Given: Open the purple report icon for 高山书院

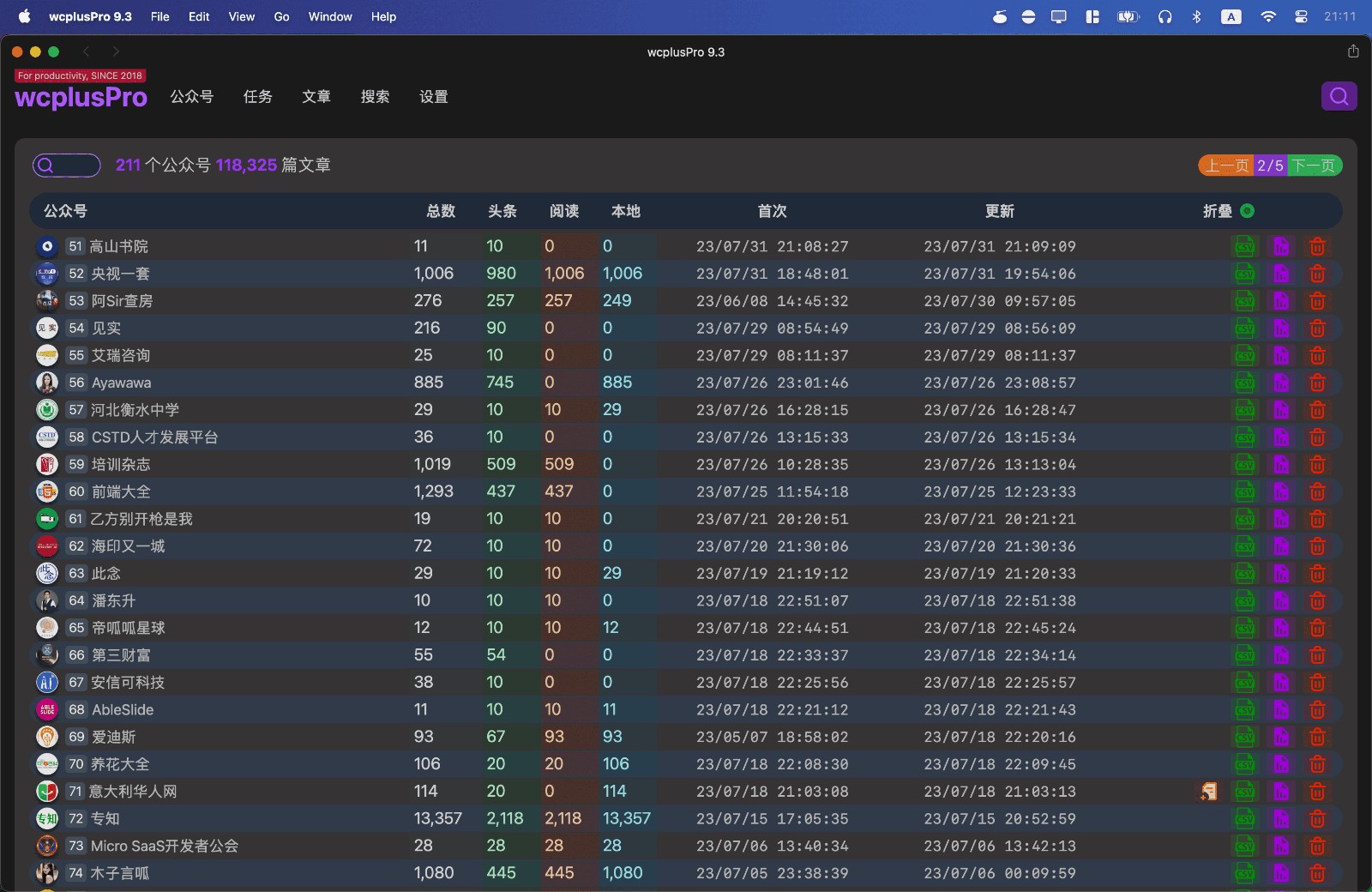Looking at the screenshot, I should click(1281, 246).
